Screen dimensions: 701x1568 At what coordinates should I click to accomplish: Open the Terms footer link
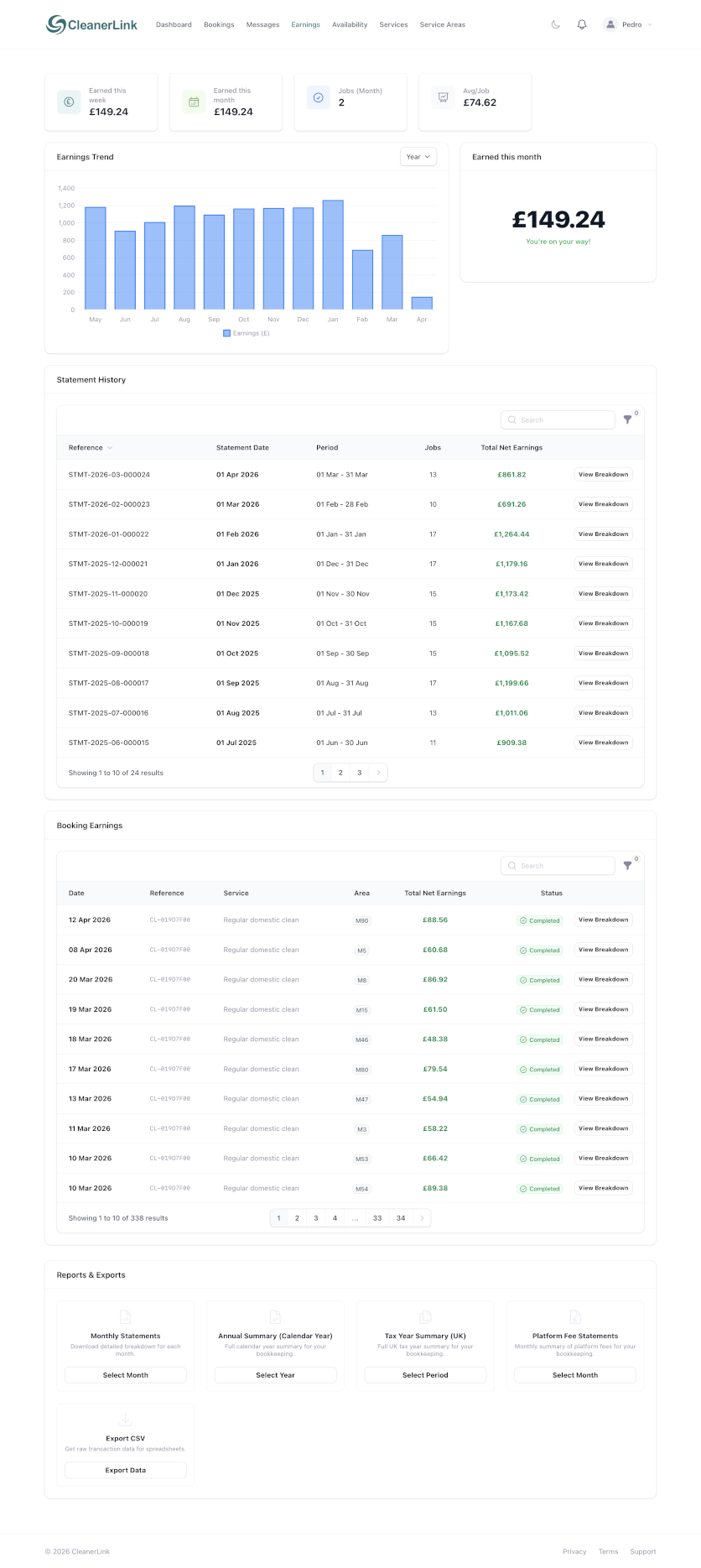(x=609, y=1551)
